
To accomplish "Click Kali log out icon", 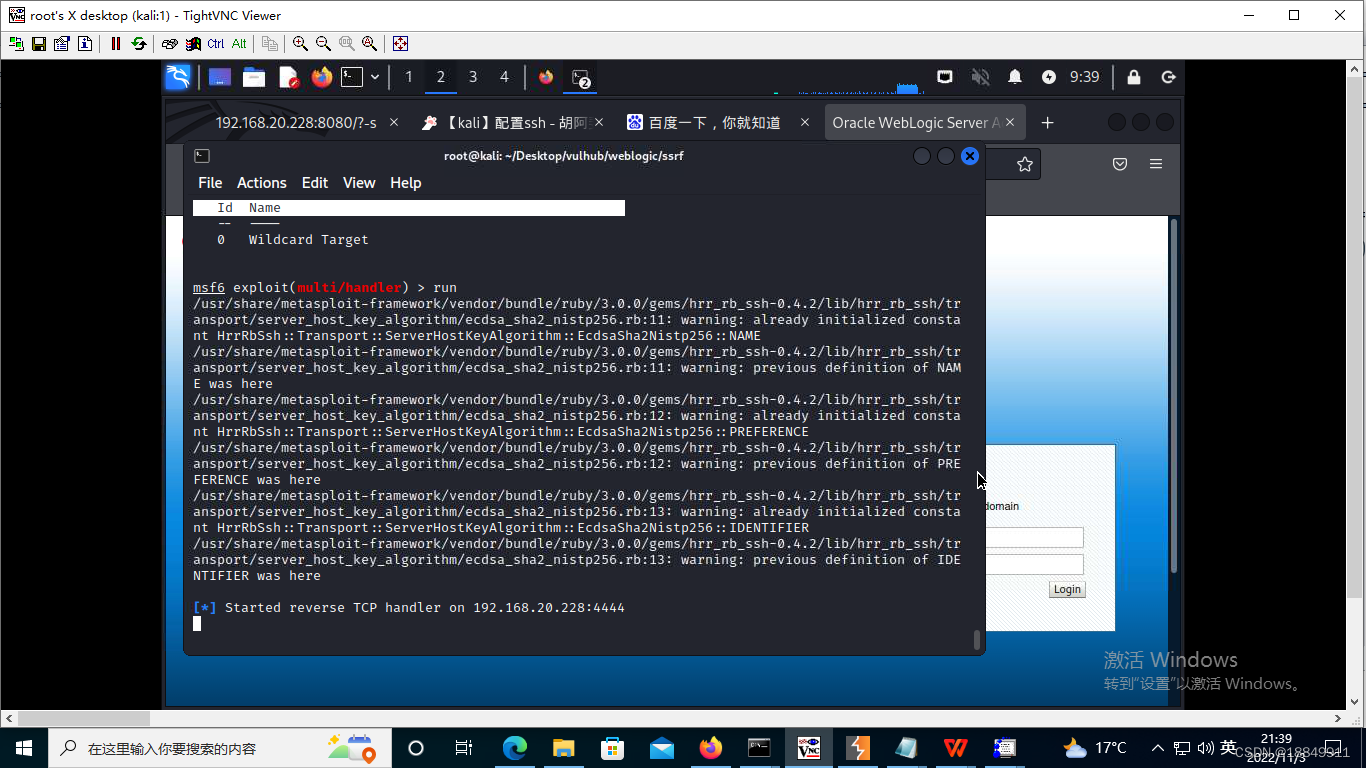I will coord(1168,77).
